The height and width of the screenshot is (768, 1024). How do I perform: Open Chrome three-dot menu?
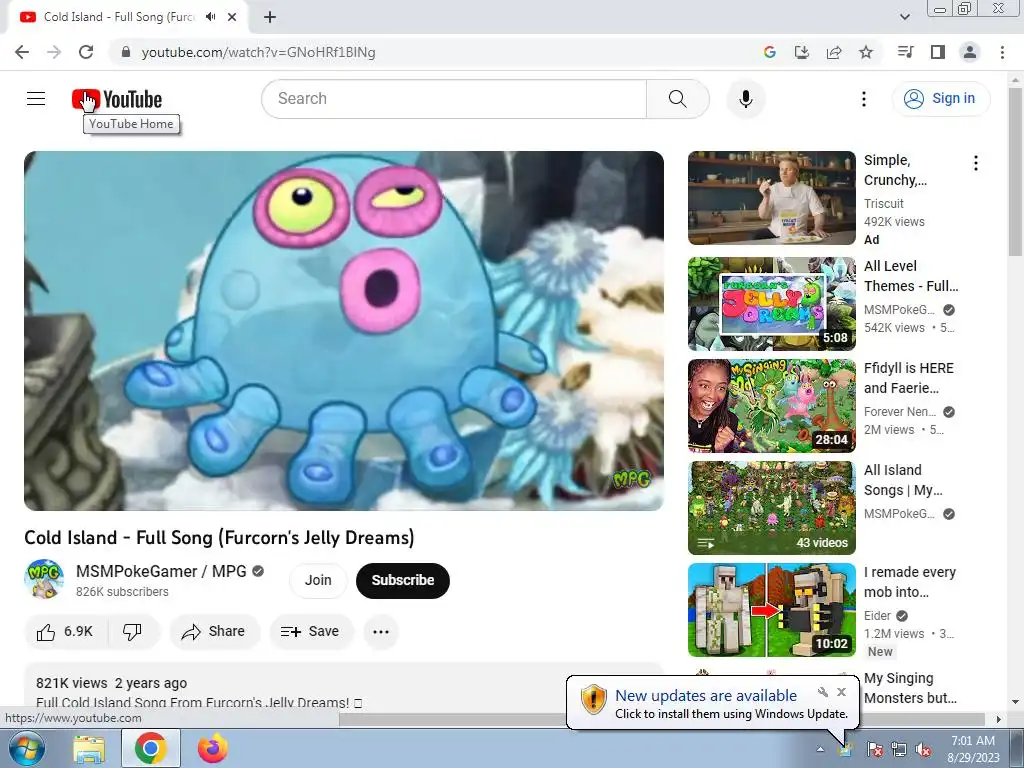pyautogui.click(x=1002, y=52)
